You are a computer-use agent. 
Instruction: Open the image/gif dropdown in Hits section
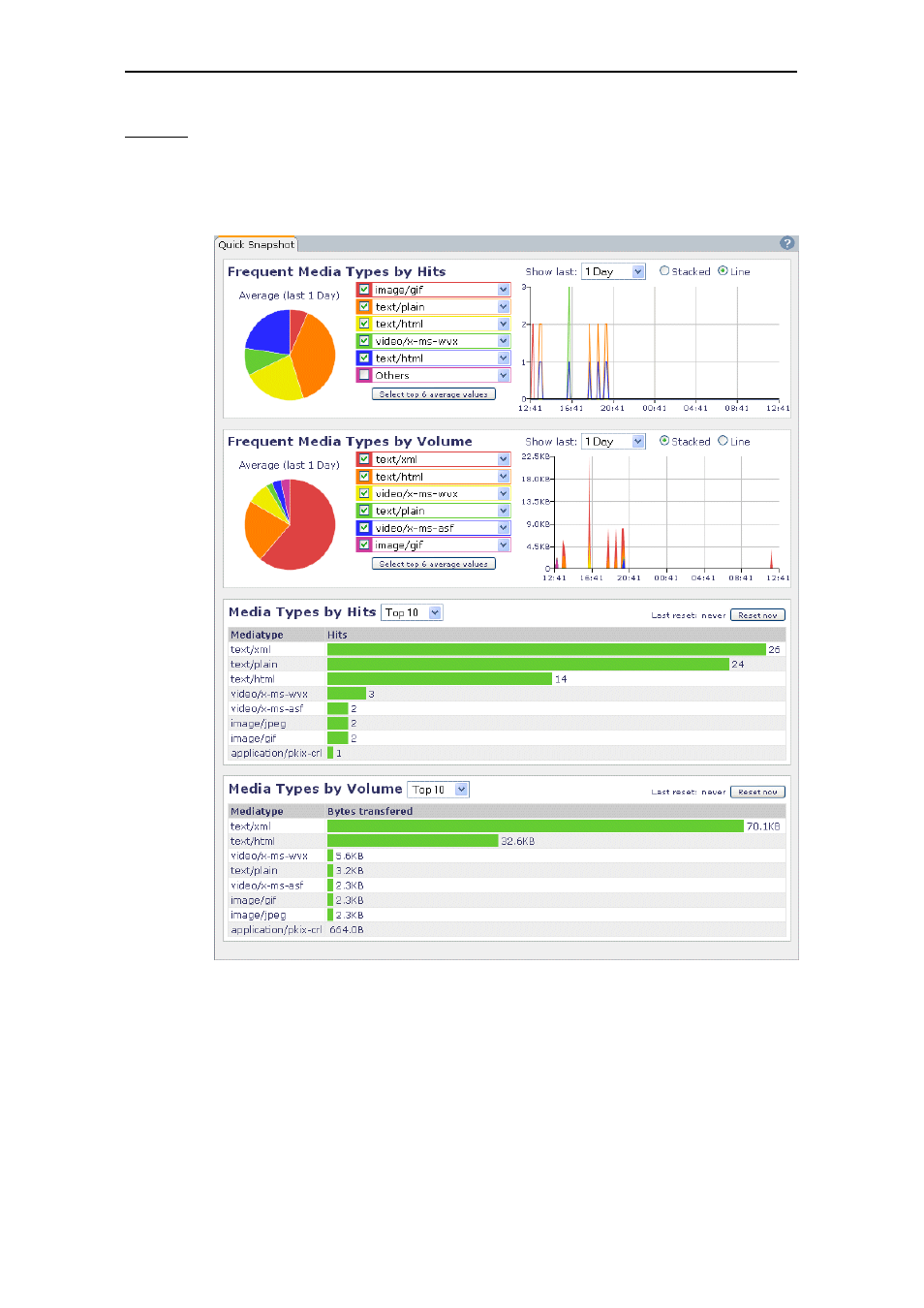504,290
